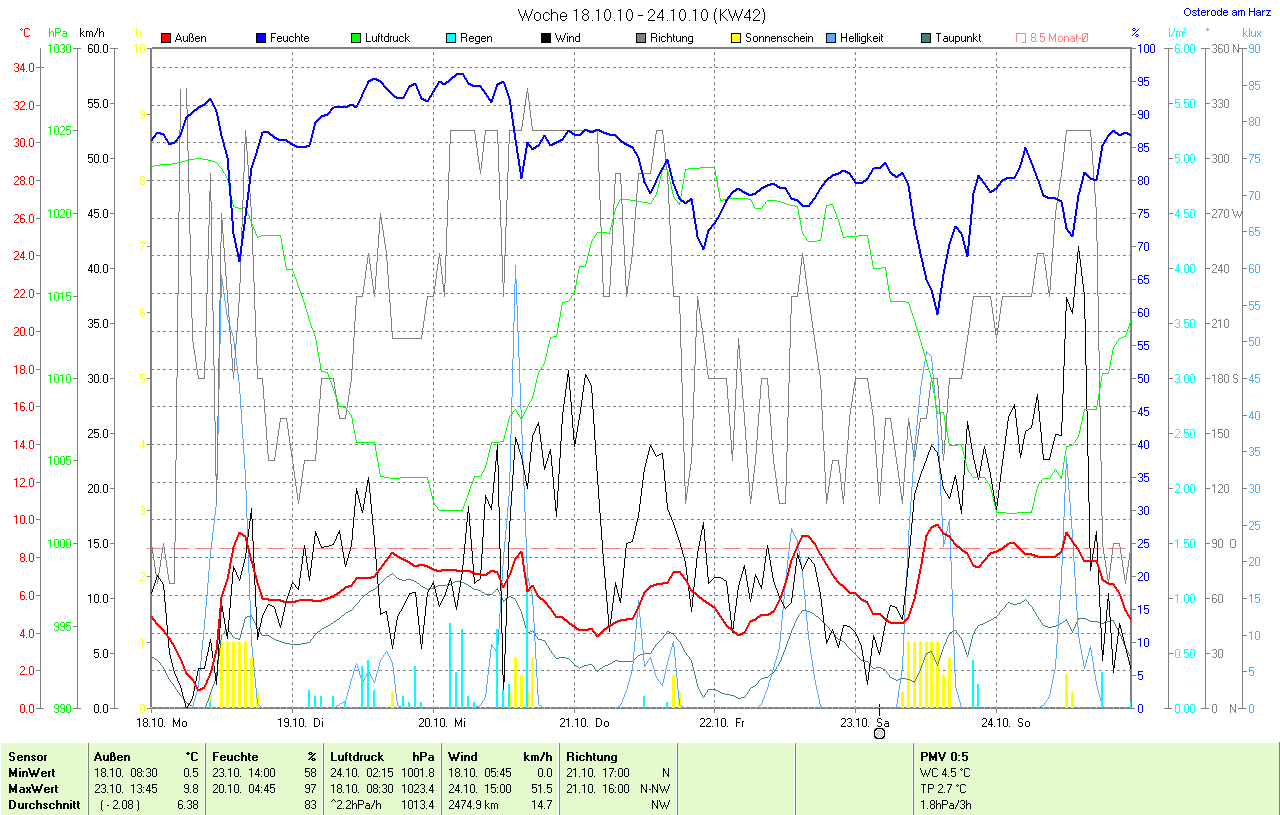Viewport: 1280px width, 815px height.
Task: Click the red Außen legend swatch
Action: [x=166, y=38]
